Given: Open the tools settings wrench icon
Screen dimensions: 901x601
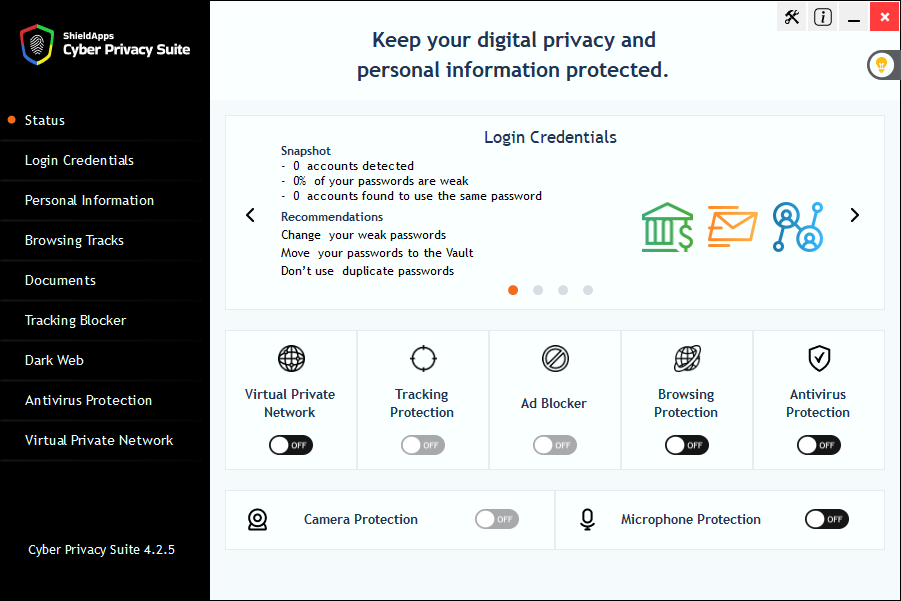Looking at the screenshot, I should coord(792,17).
